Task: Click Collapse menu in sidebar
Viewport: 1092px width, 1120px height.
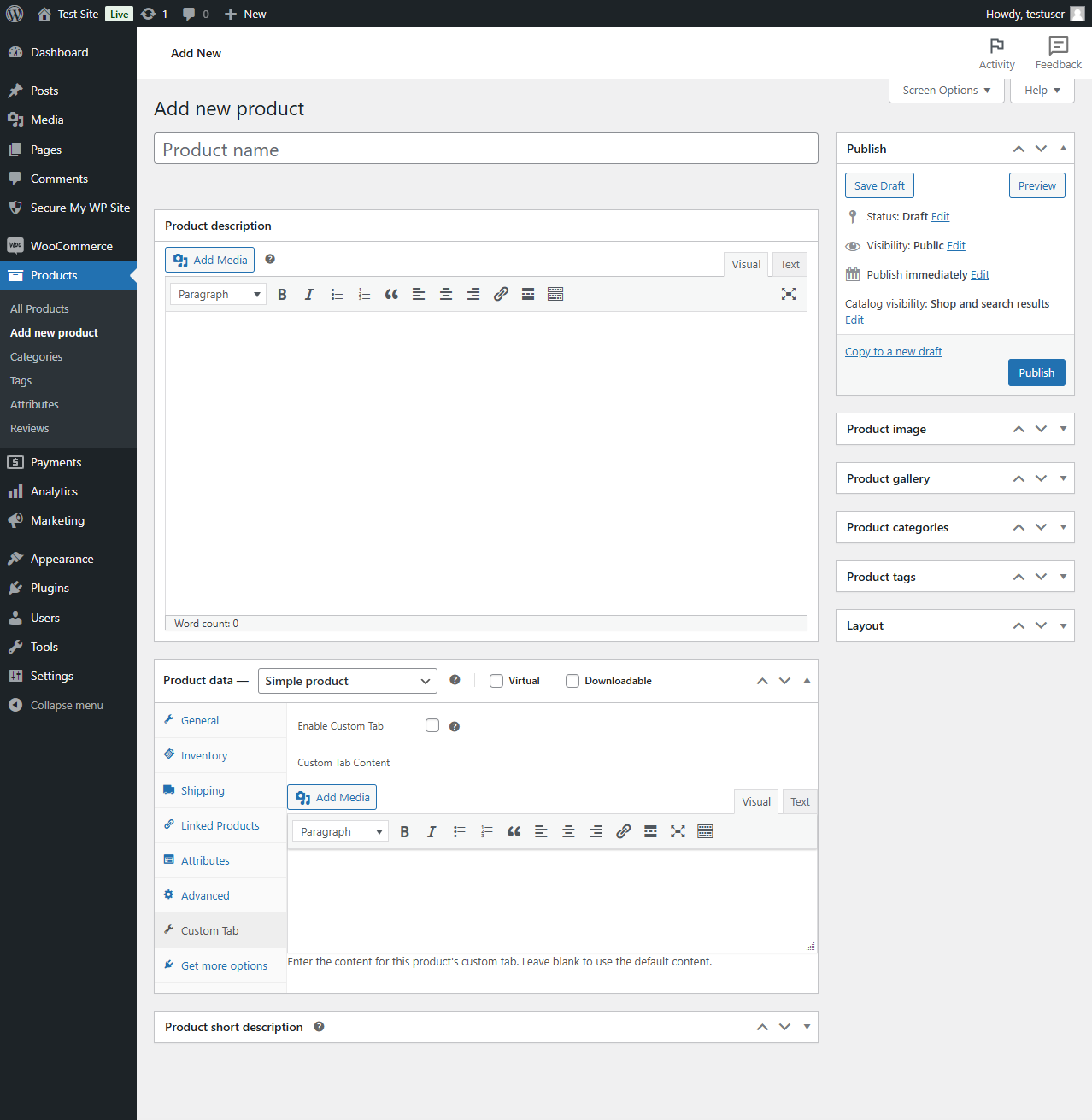Action: point(68,705)
